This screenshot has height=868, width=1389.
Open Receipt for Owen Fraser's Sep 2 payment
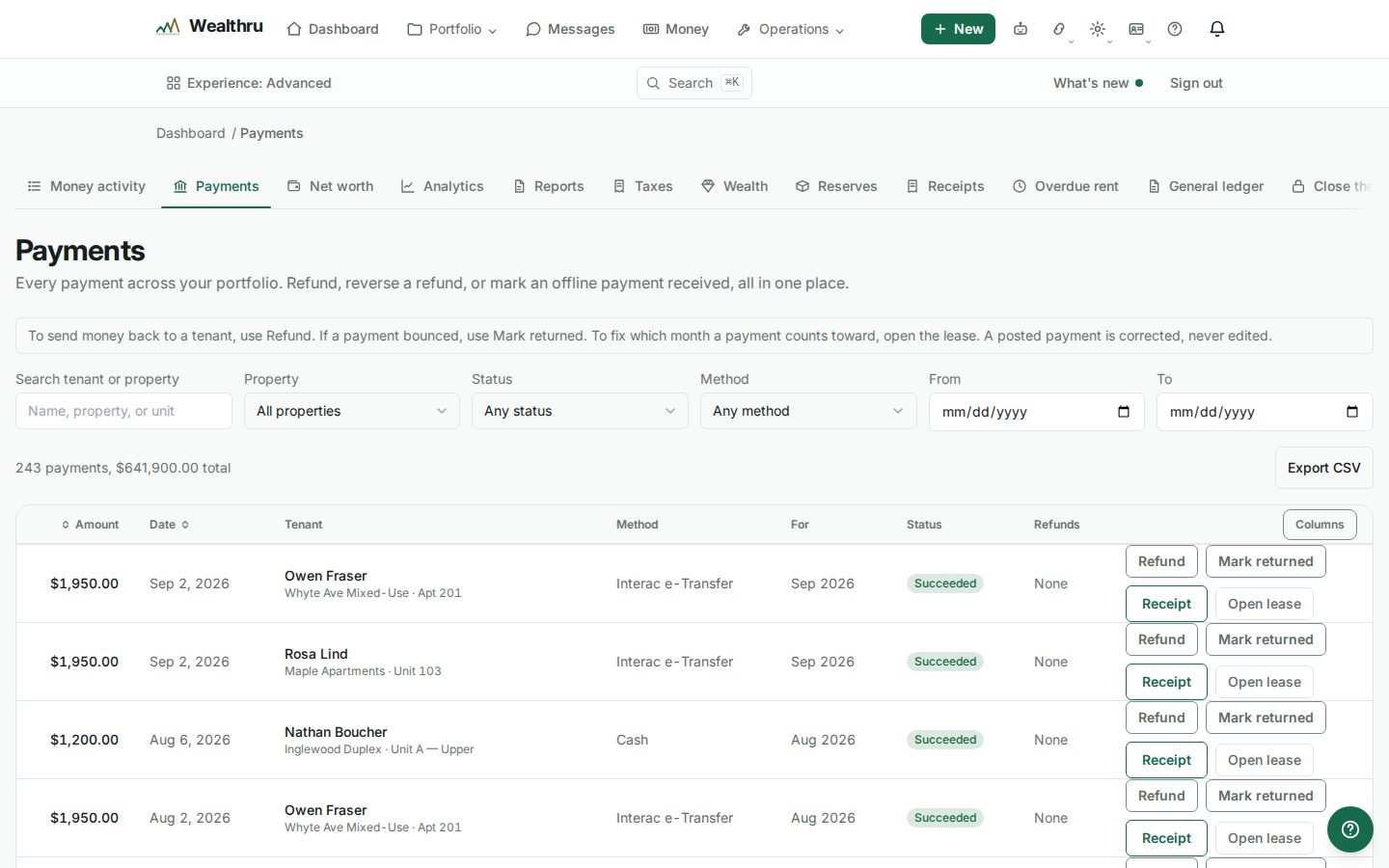[1166, 604]
